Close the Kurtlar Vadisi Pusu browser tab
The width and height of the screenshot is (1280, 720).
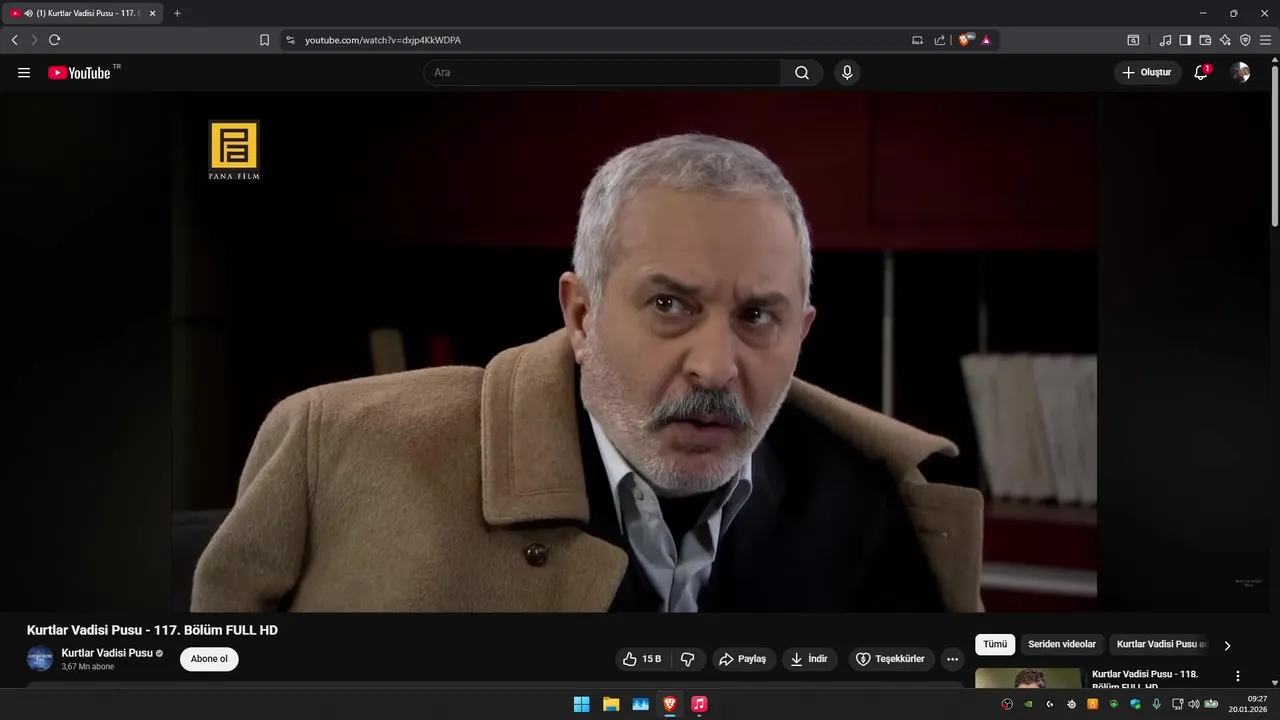pyautogui.click(x=153, y=13)
